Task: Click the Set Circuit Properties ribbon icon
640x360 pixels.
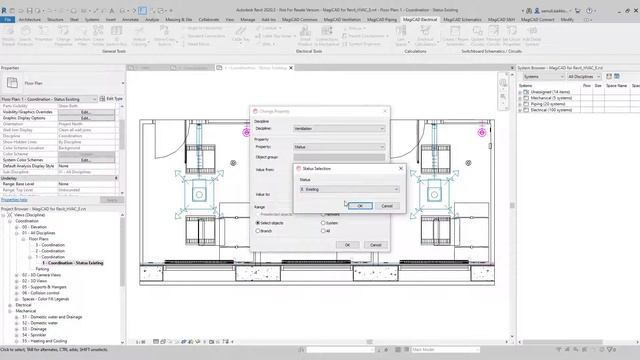Action: click(x=511, y=35)
